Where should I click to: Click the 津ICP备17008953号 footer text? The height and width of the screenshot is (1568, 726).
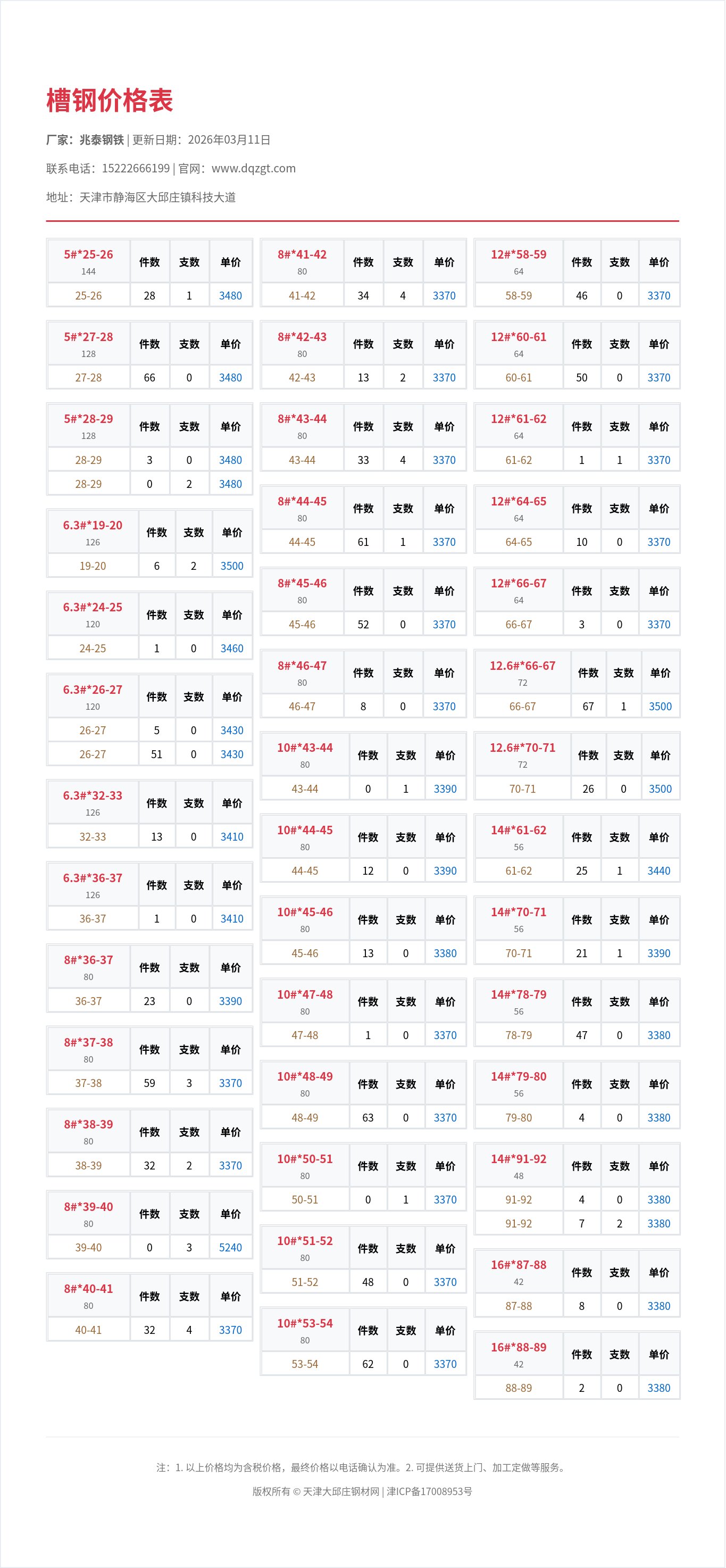tap(430, 1491)
